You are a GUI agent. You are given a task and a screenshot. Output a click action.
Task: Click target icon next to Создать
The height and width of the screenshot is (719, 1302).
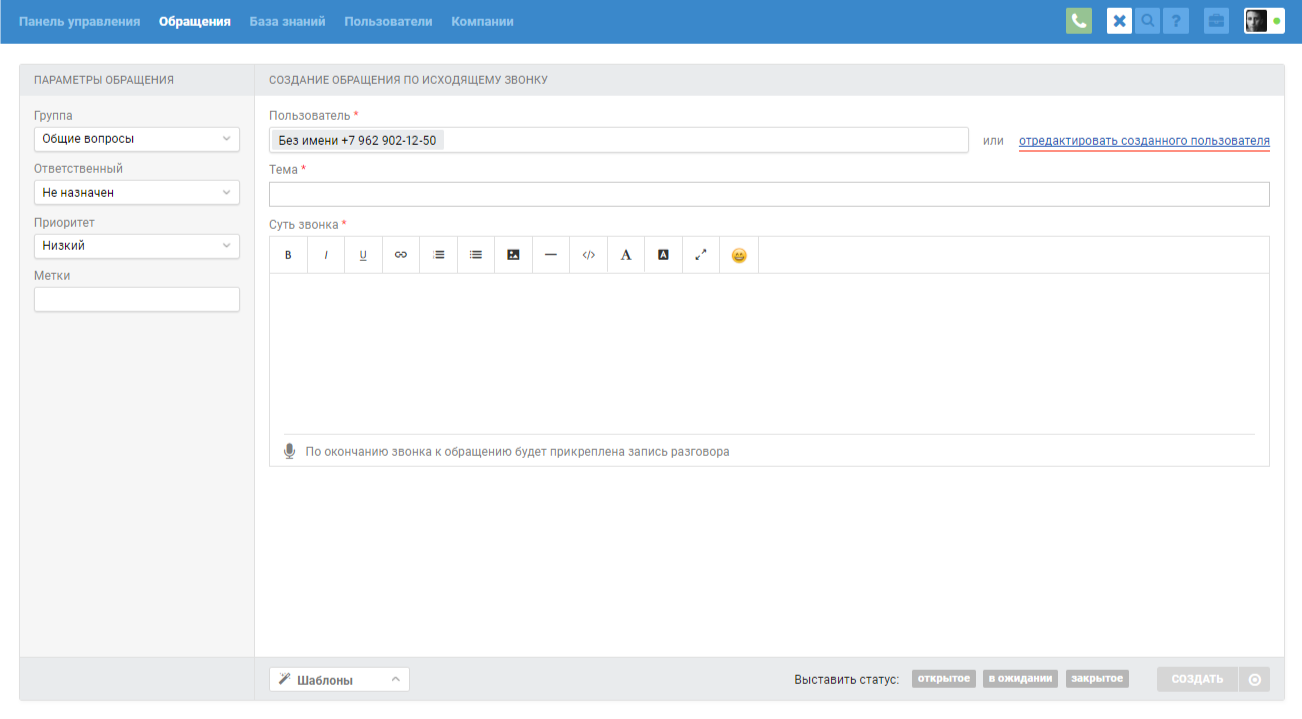(1254, 679)
